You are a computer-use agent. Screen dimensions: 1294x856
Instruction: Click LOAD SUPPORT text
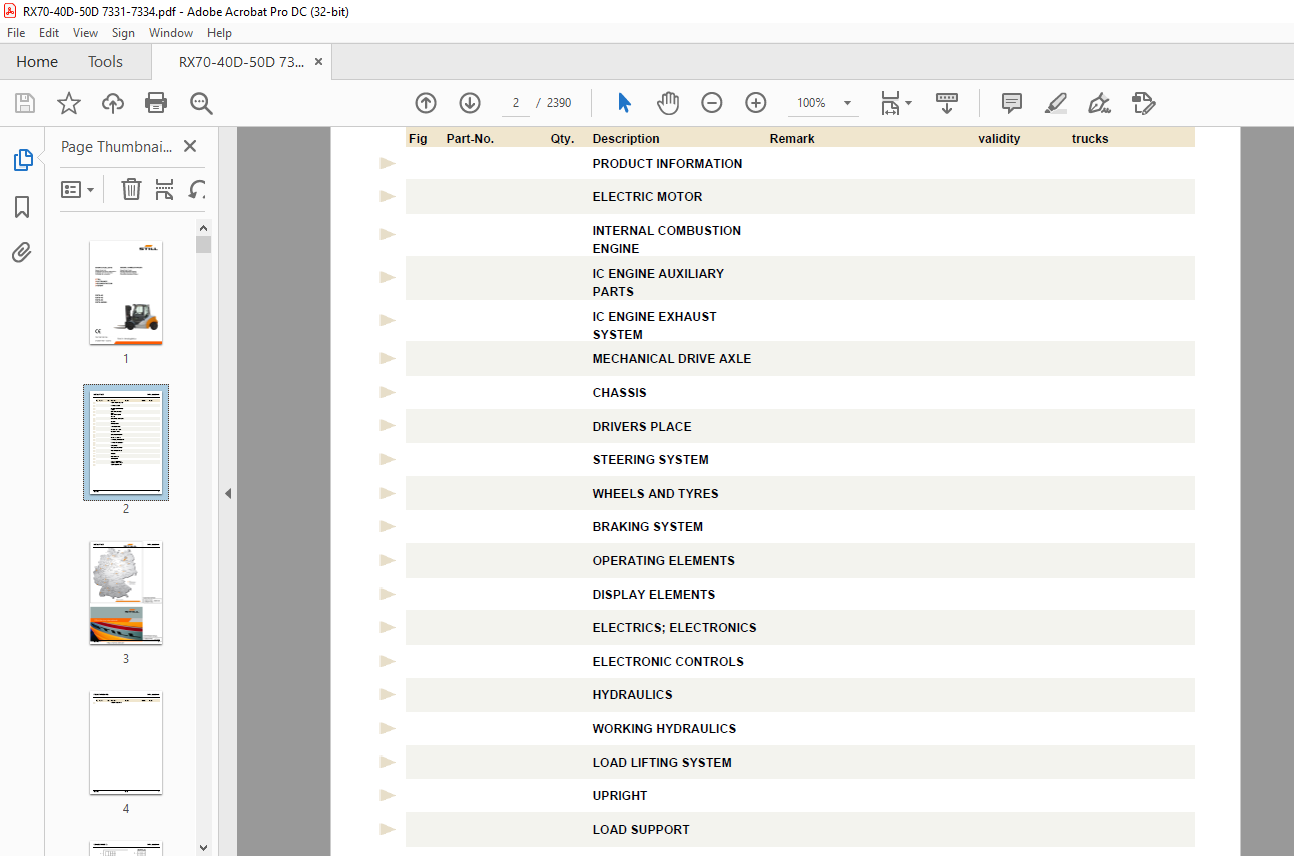point(641,829)
